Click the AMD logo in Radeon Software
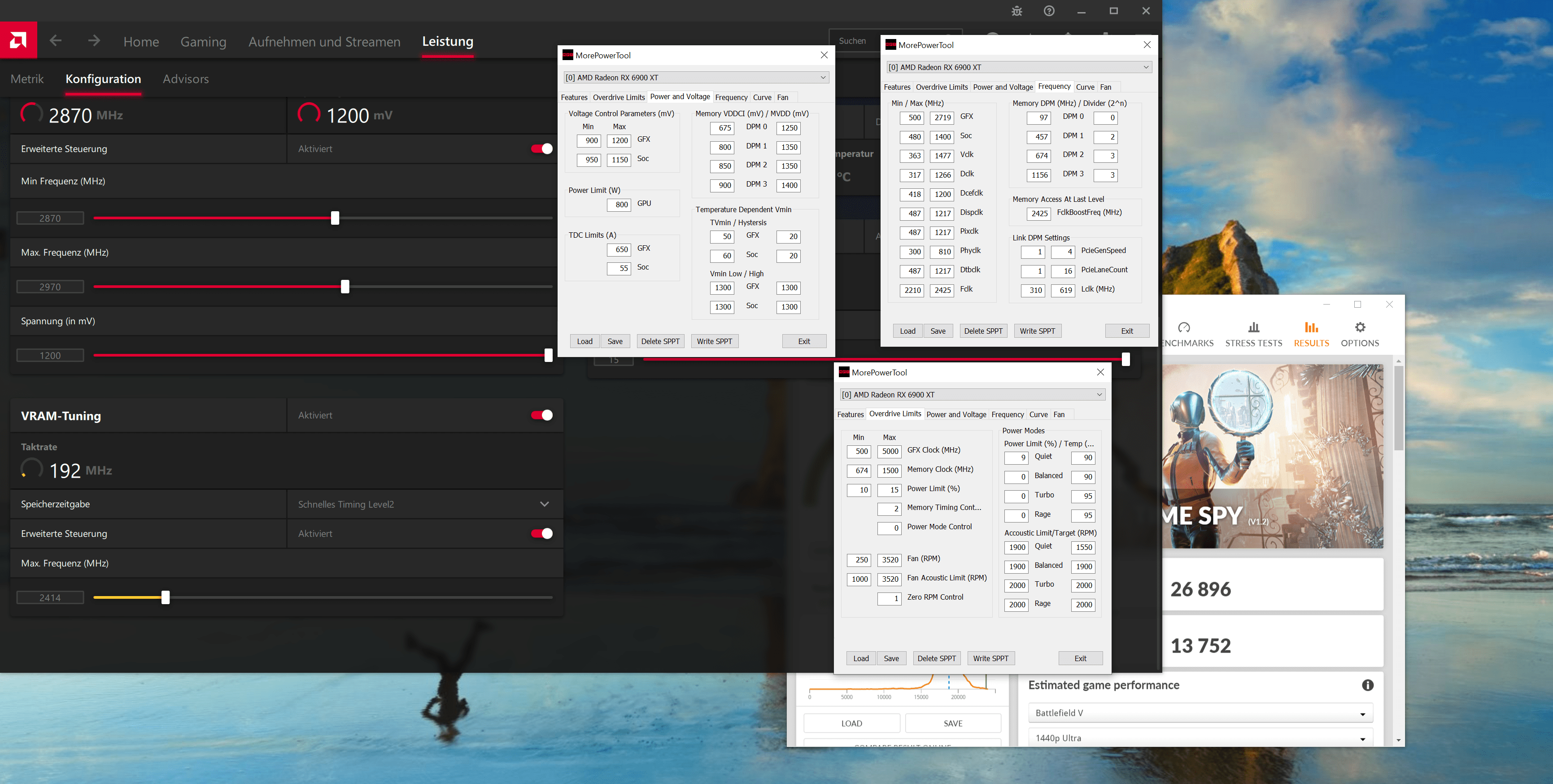Image resolution: width=1553 pixels, height=784 pixels. [x=18, y=40]
